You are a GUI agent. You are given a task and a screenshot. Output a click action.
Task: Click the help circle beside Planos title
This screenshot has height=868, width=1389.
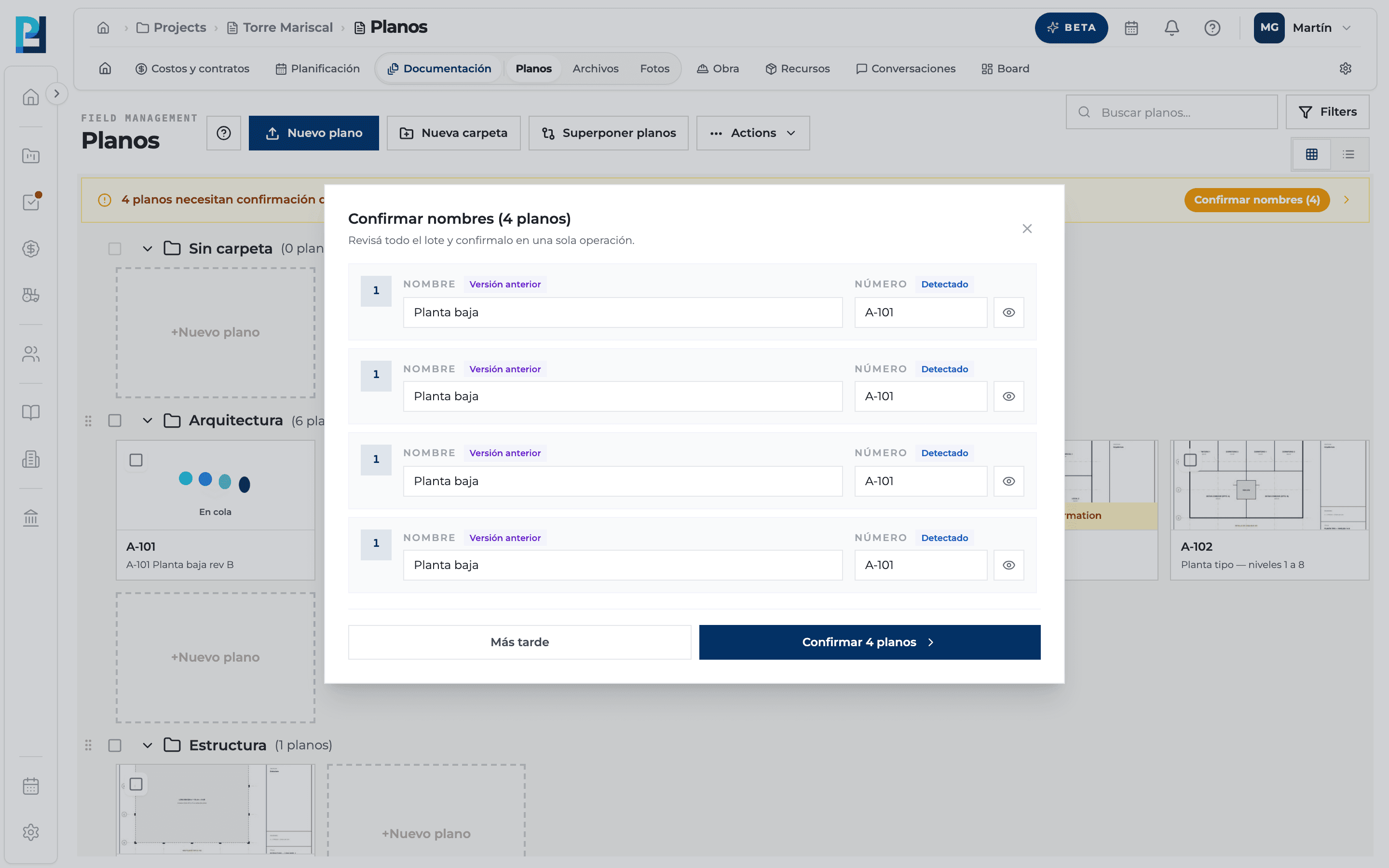[x=224, y=133]
